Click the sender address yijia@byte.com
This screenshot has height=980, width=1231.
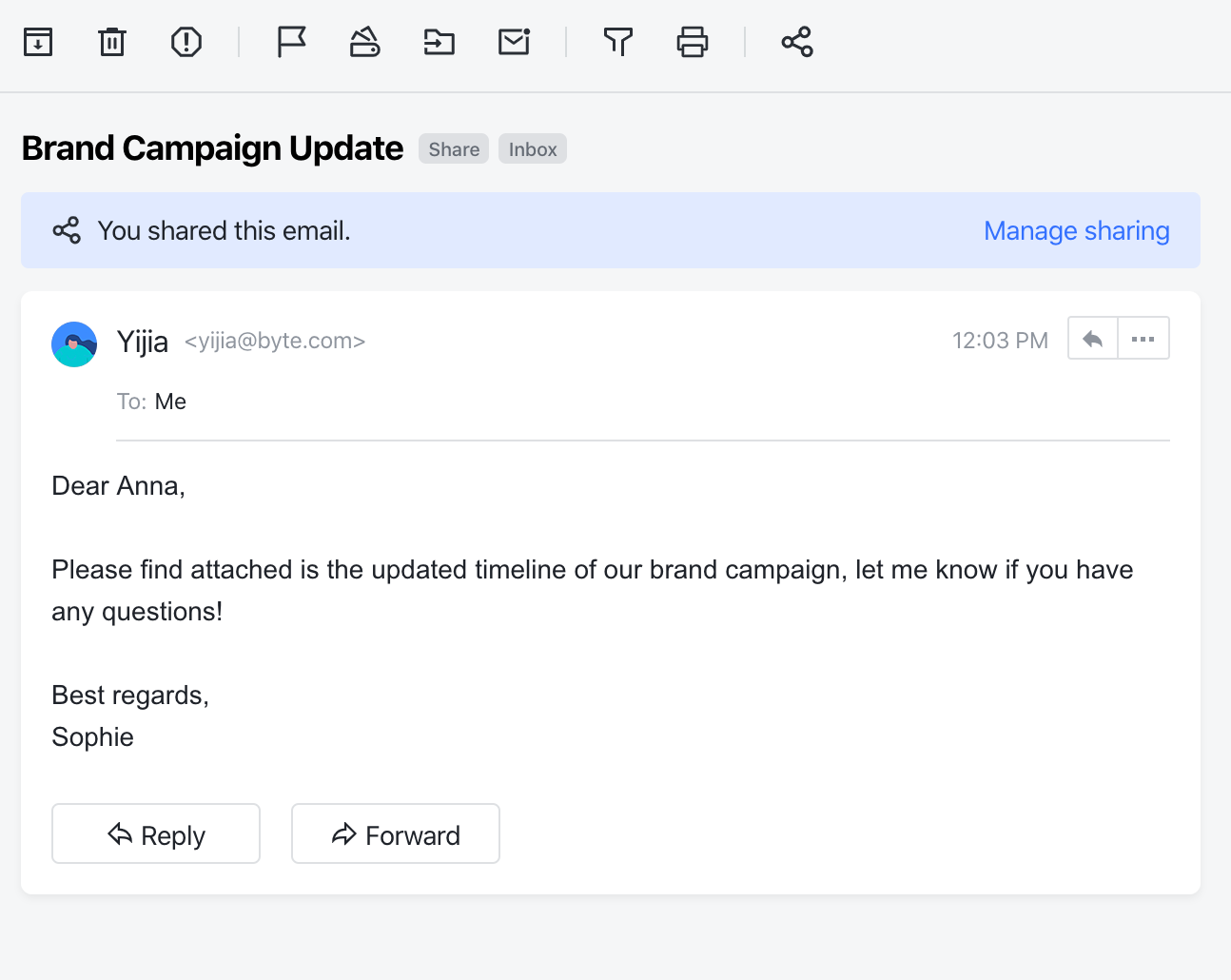(275, 342)
